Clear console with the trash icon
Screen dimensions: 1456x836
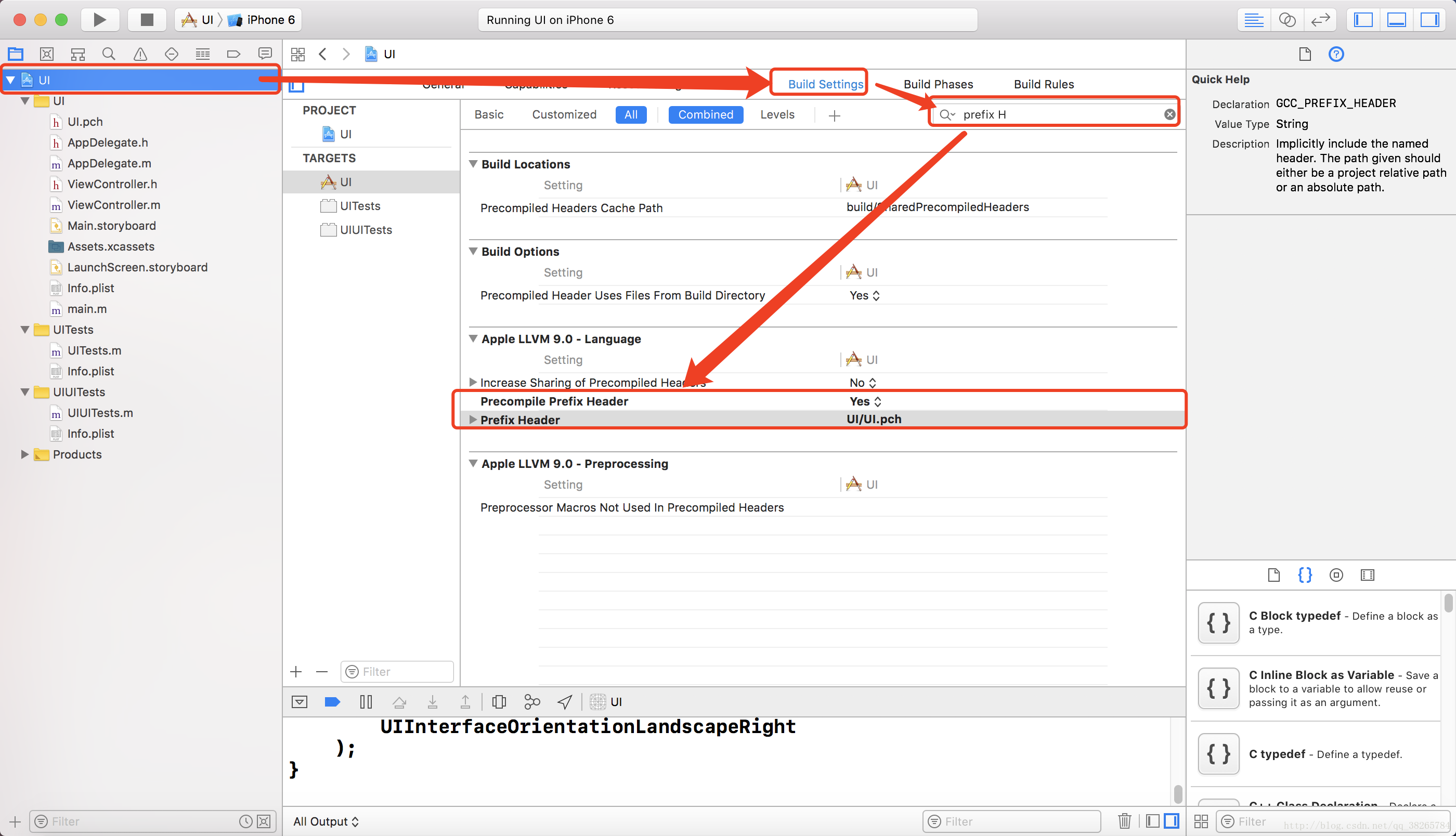coord(1125,821)
